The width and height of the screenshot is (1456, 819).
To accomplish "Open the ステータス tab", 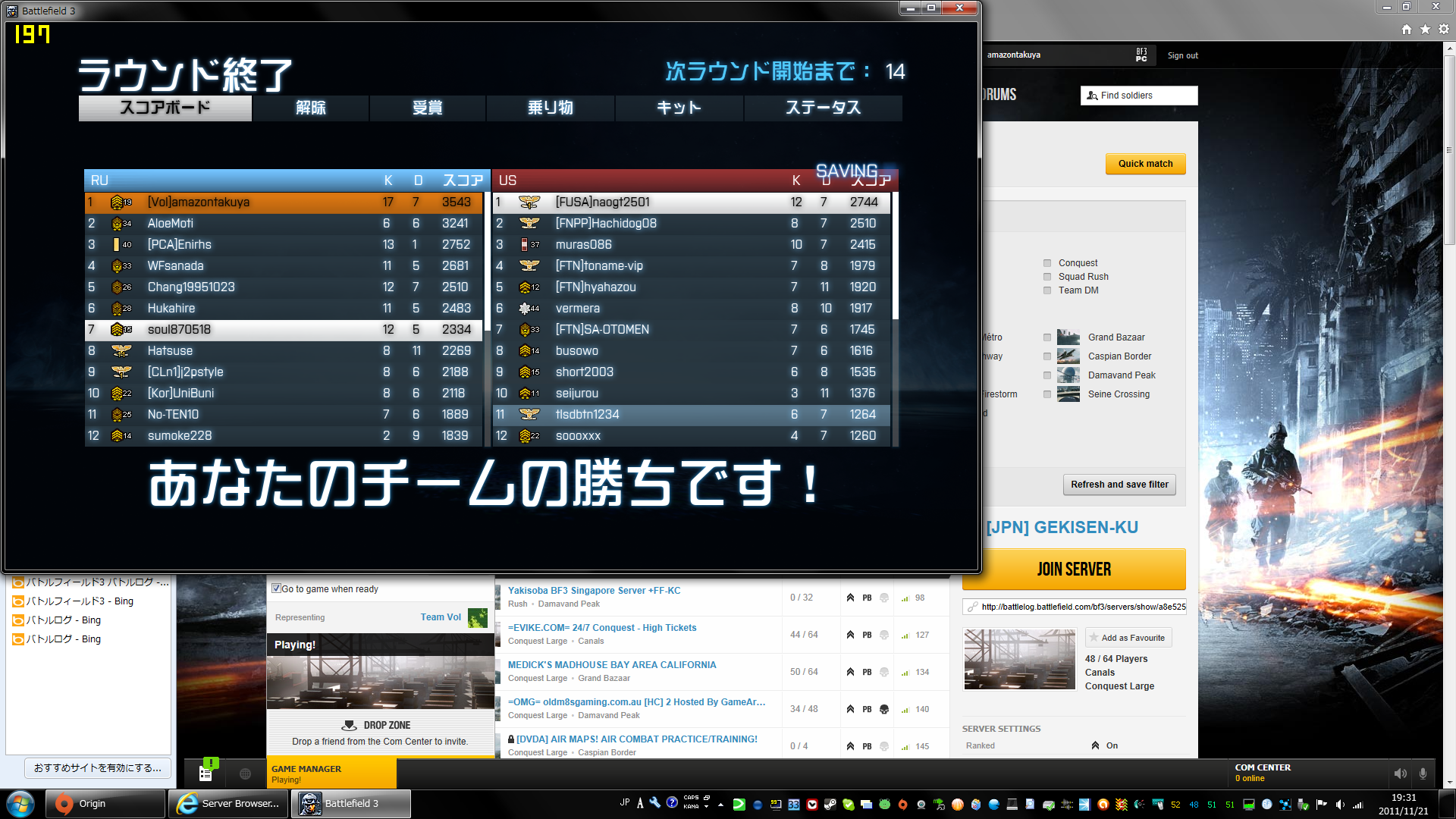I will [x=823, y=108].
